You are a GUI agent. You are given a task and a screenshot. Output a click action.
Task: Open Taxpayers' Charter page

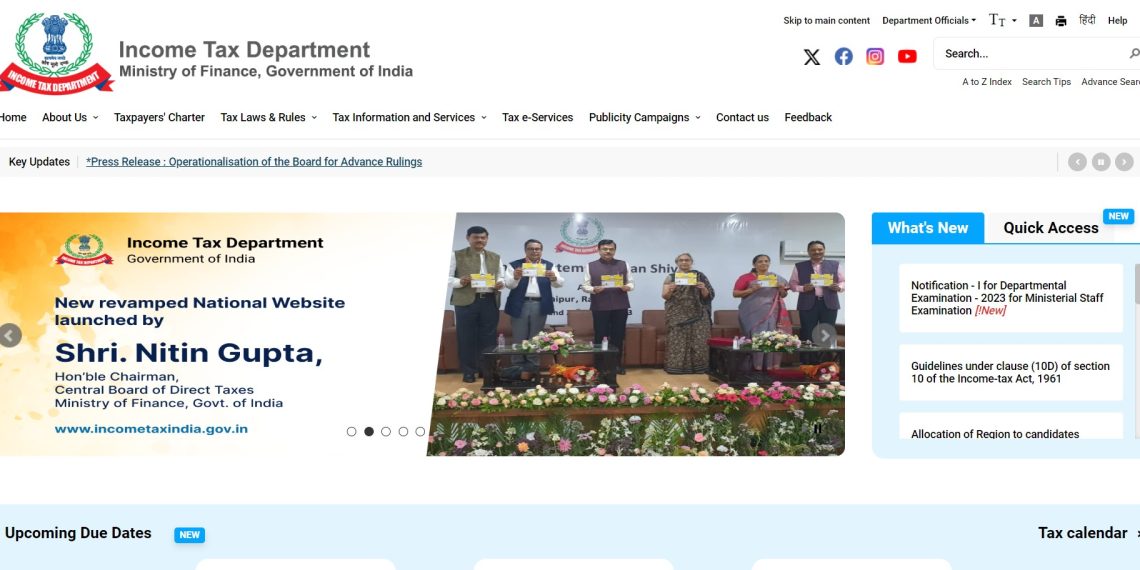click(x=159, y=117)
